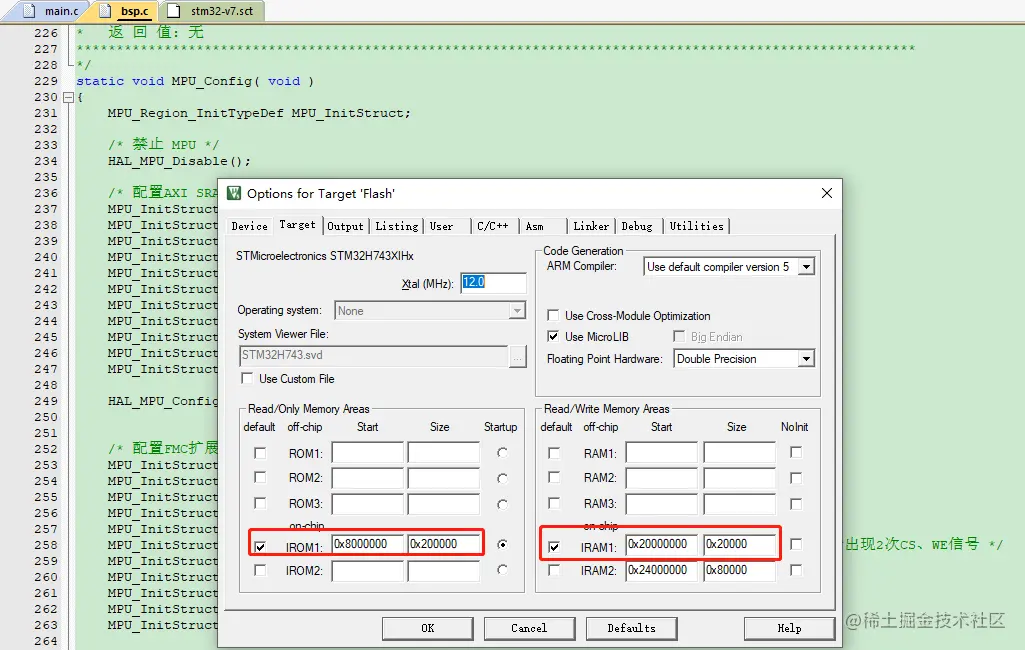Check the RAM2 default checkbox
Viewport: 1025px width, 650px height.
pos(554,477)
